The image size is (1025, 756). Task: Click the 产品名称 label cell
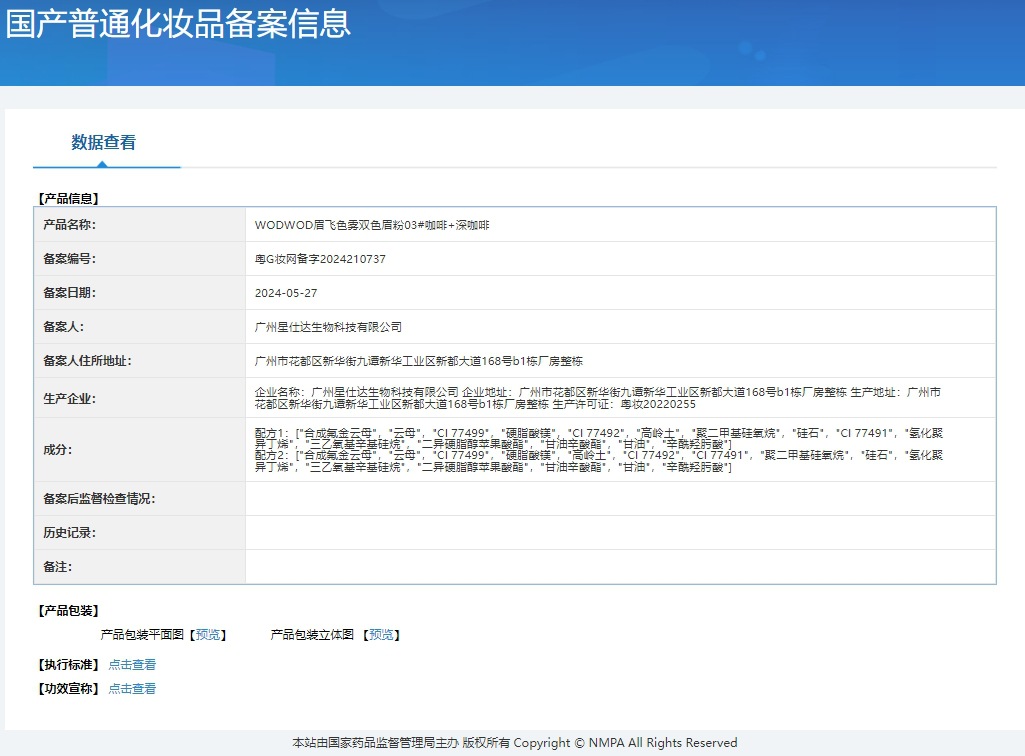pyautogui.click(x=140, y=225)
